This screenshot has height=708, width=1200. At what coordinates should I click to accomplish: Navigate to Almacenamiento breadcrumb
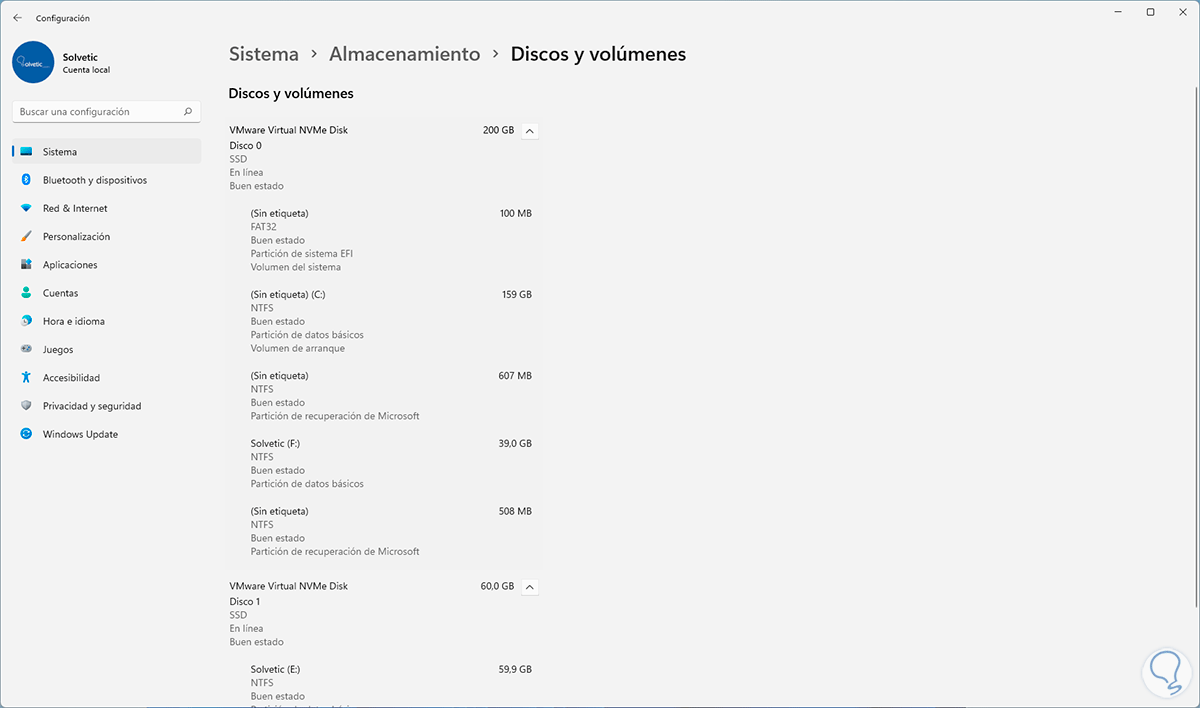point(404,54)
